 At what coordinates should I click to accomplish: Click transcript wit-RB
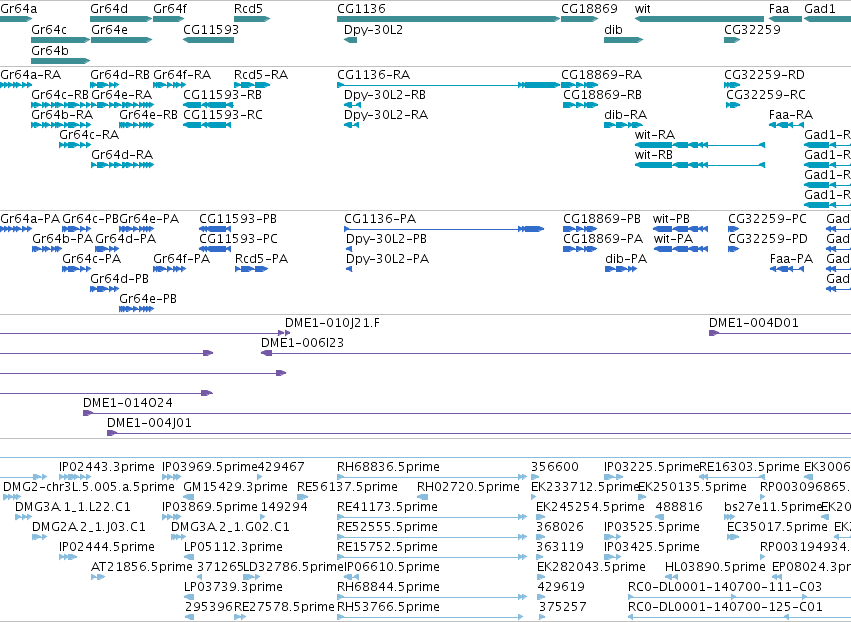coord(653,155)
